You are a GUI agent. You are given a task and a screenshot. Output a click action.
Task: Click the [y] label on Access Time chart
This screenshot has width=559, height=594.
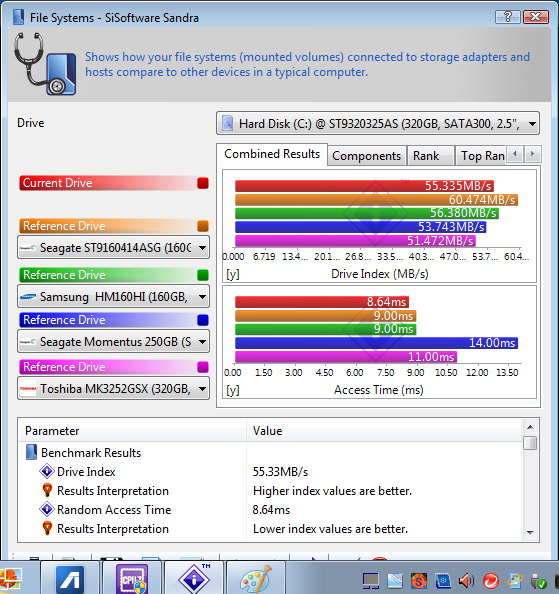click(233, 390)
